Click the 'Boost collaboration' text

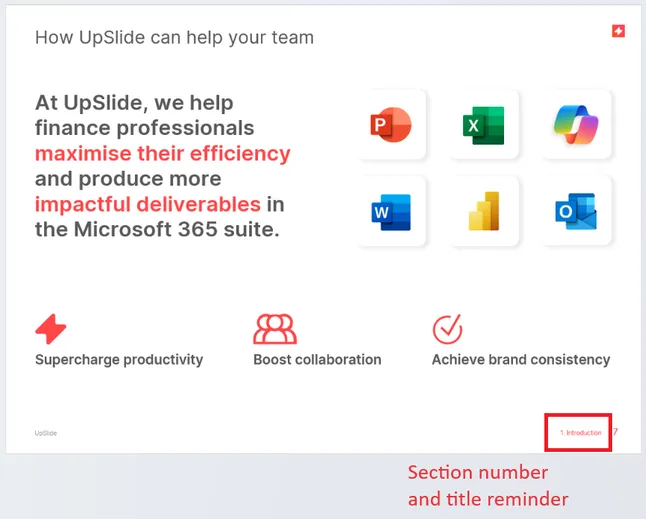click(317, 360)
